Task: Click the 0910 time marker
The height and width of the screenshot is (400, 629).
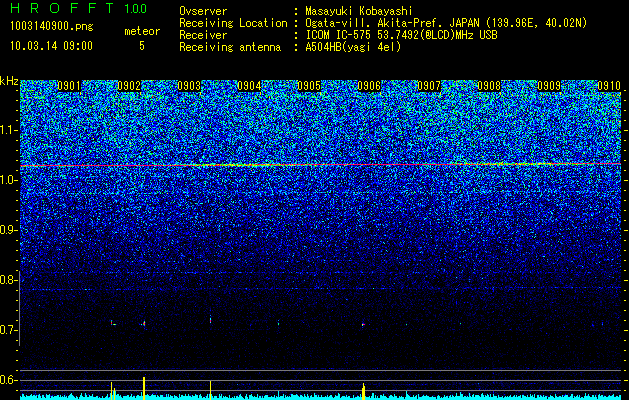Action: tap(609, 86)
